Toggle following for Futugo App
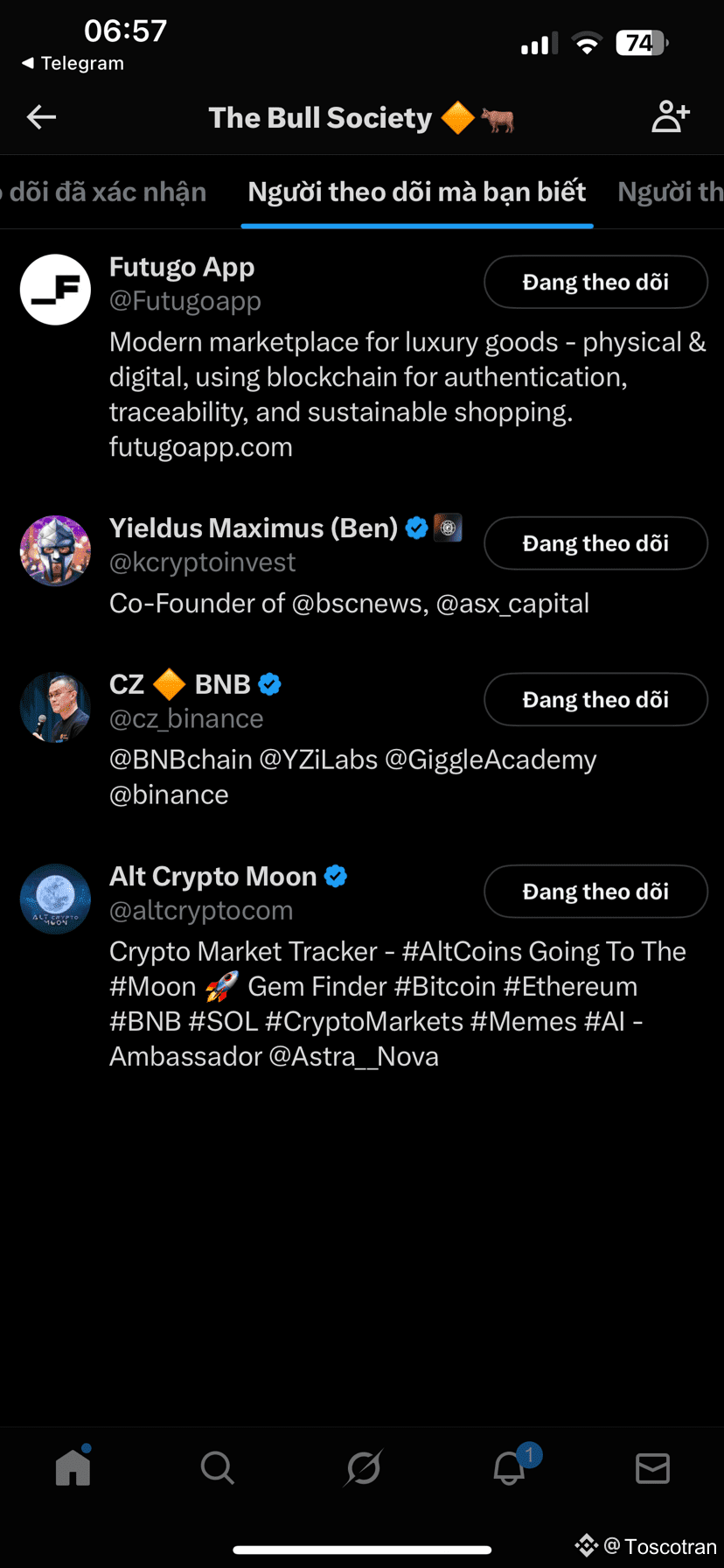Viewport: 724px width, 1568px height. [595, 282]
